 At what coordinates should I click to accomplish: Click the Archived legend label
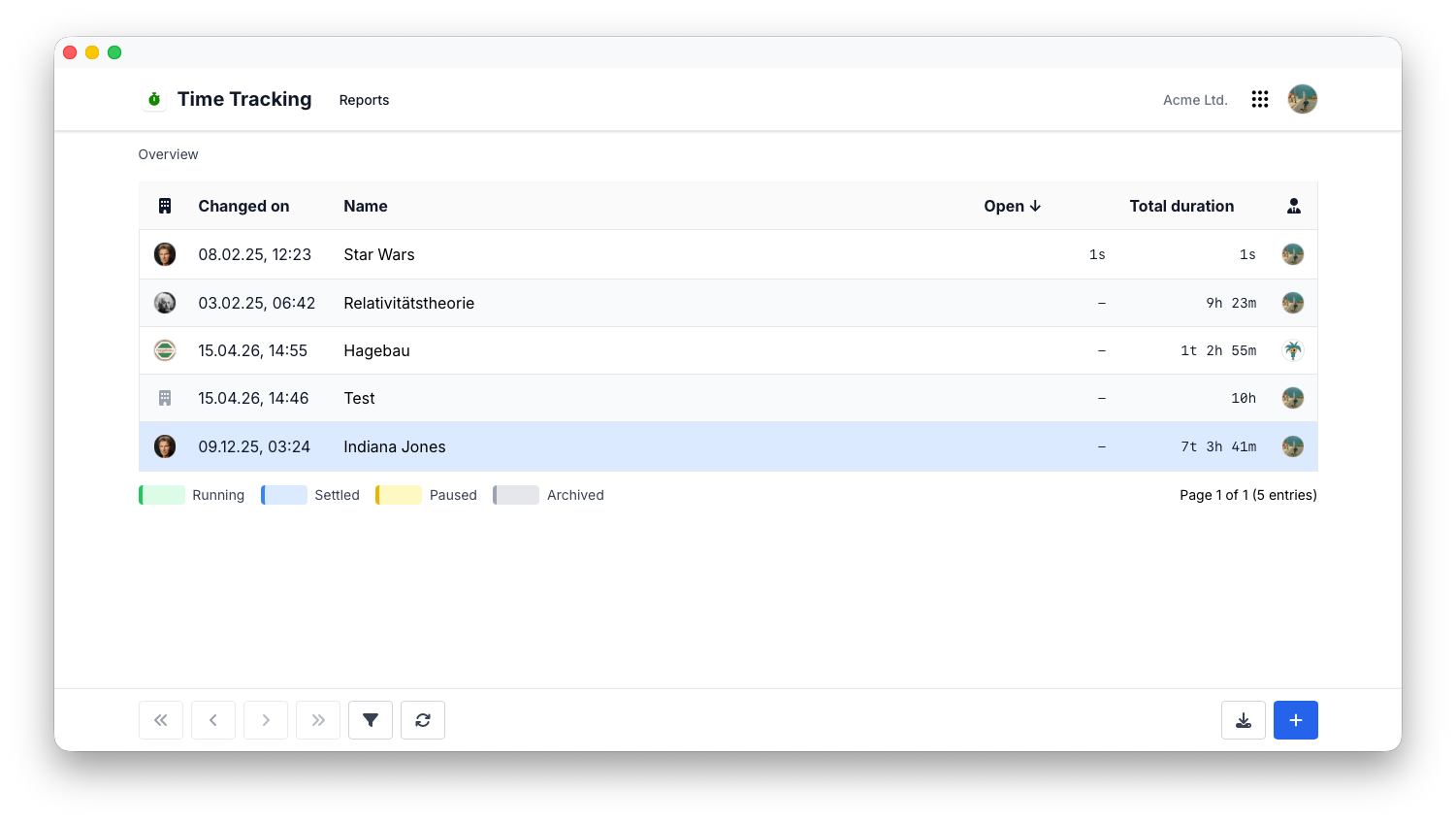(x=575, y=495)
